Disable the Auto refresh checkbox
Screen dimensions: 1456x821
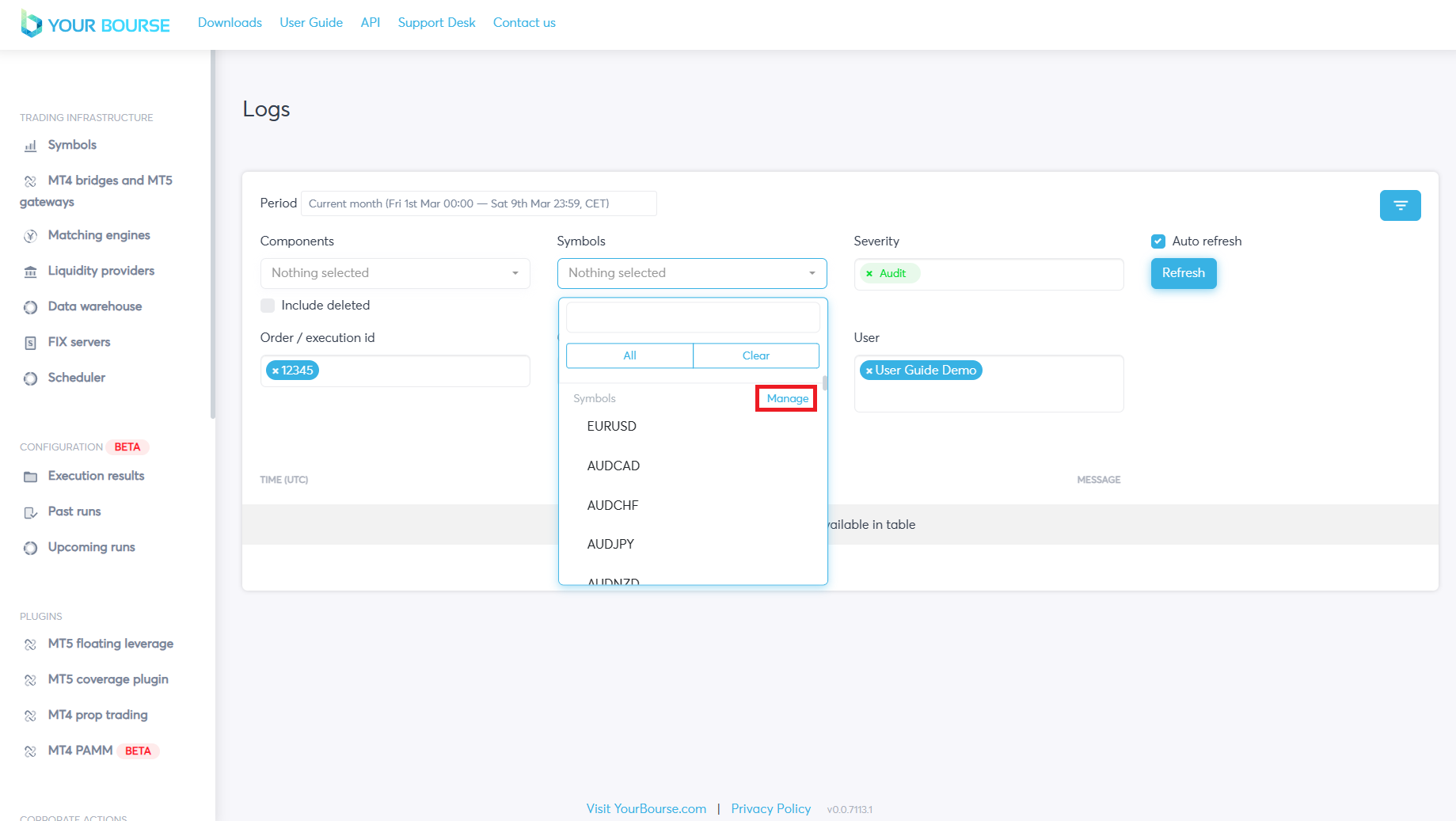coord(1158,241)
